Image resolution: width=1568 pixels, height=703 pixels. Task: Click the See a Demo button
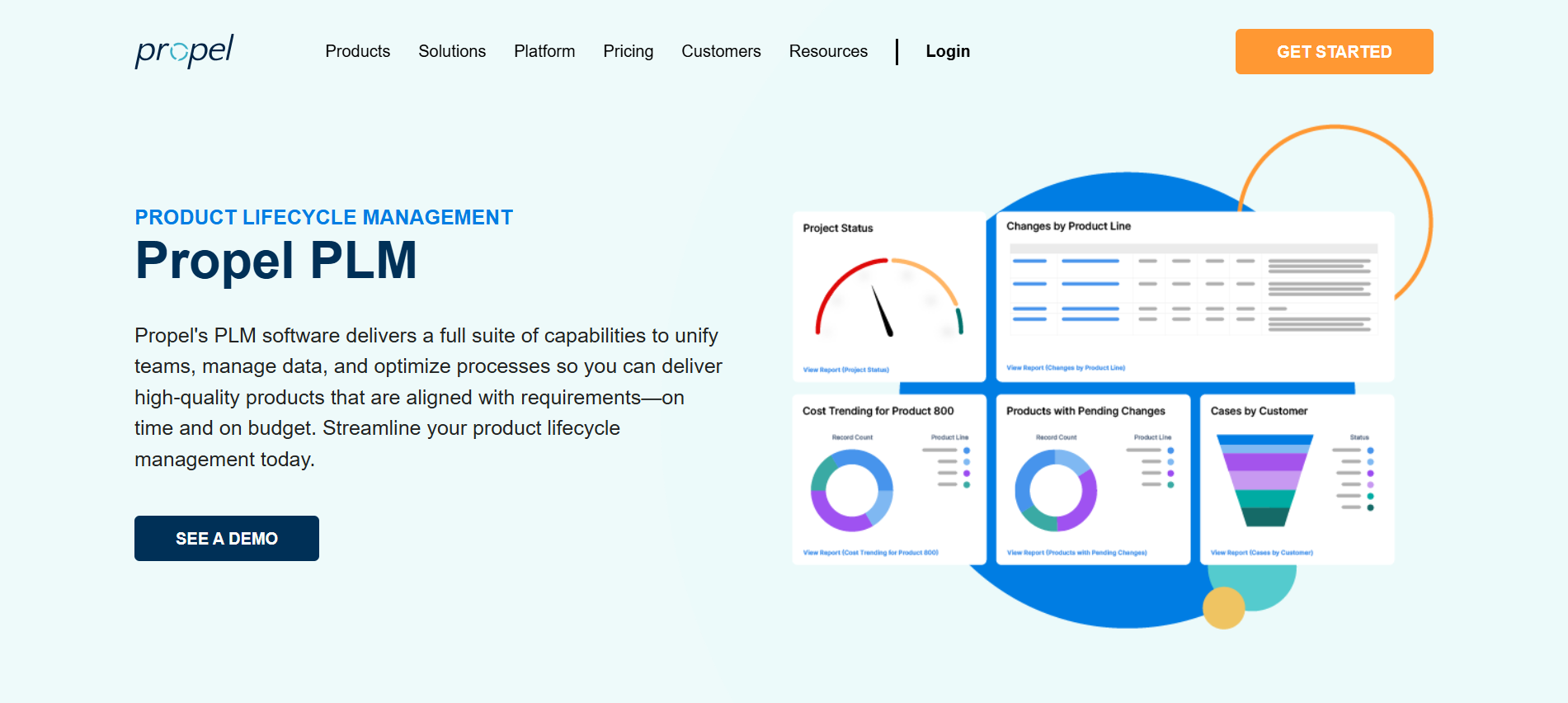pos(227,539)
